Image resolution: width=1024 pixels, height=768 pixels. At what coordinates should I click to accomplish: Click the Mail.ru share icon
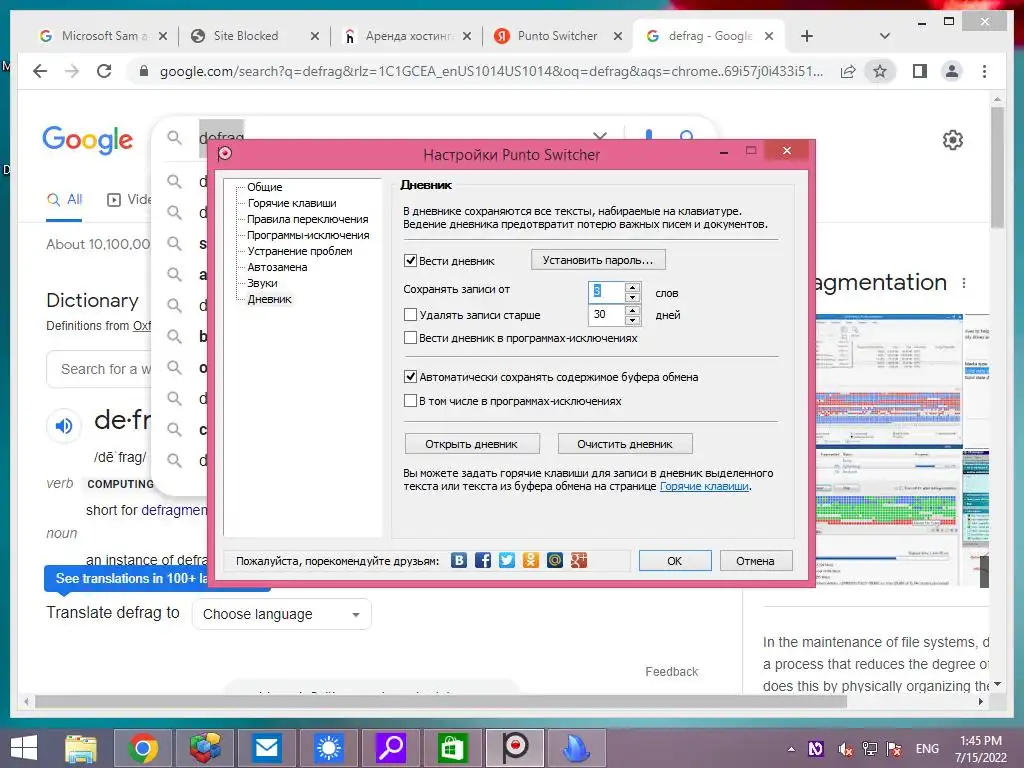tap(555, 560)
